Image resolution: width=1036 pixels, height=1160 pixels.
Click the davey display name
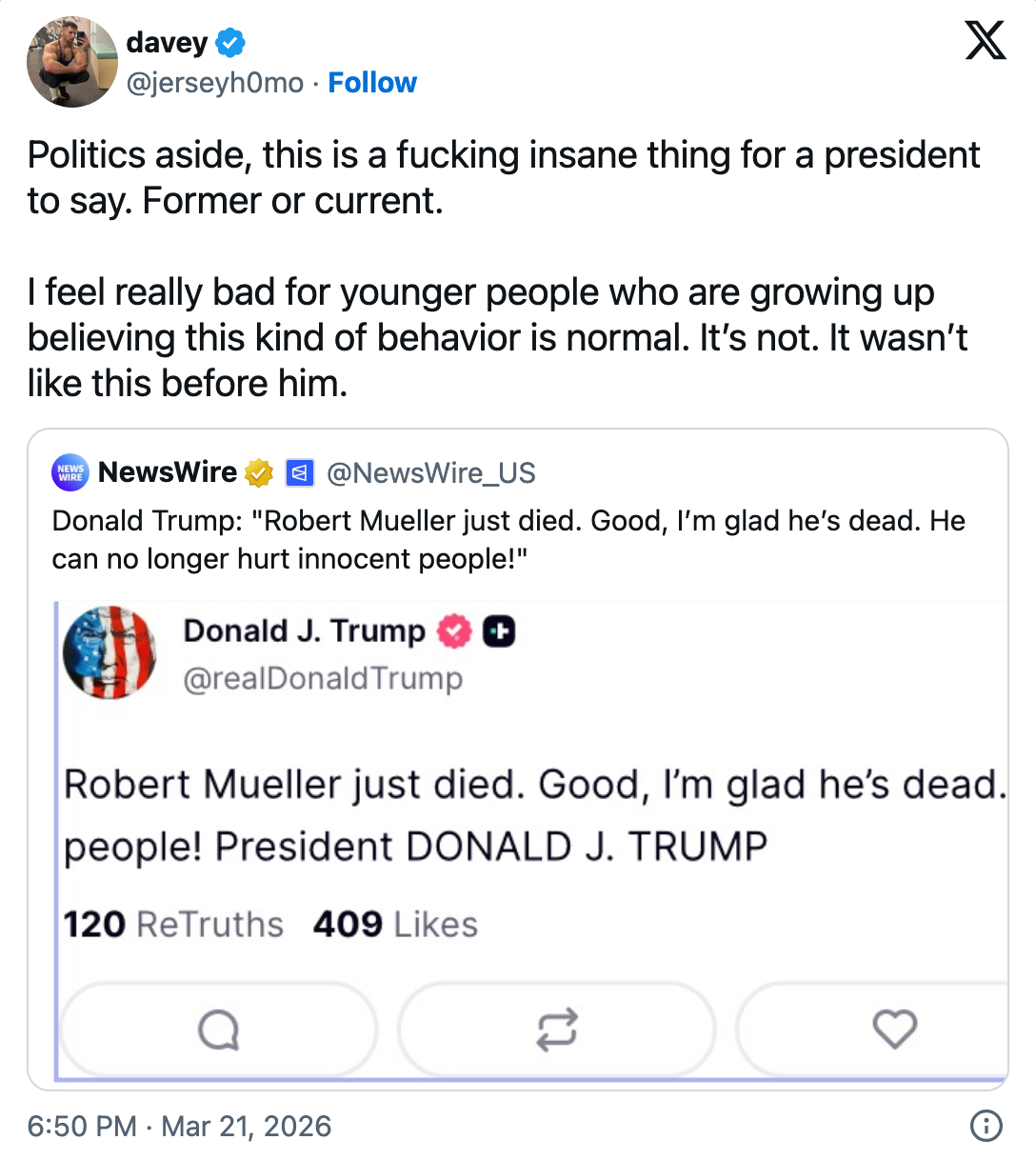[167, 43]
